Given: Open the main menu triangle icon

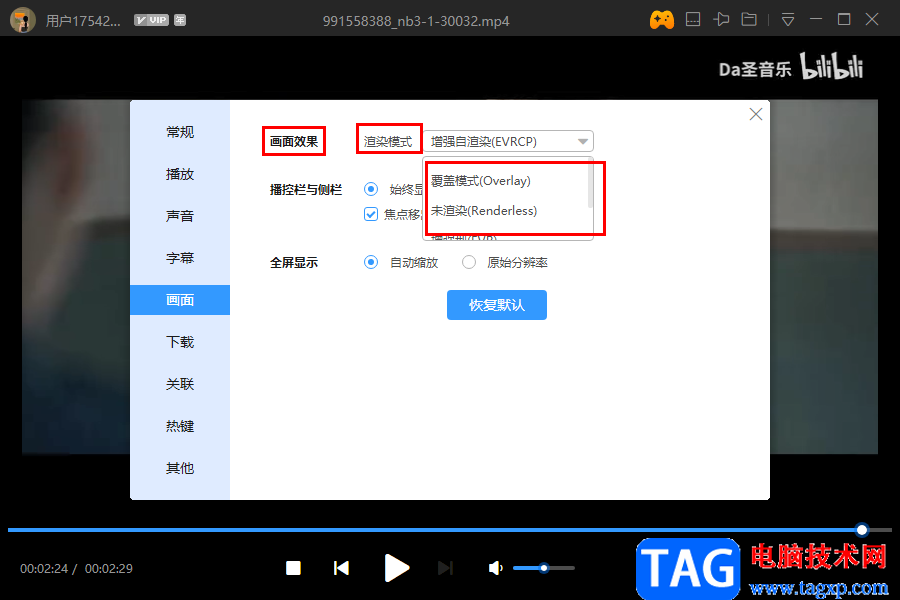Looking at the screenshot, I should click(x=788, y=20).
